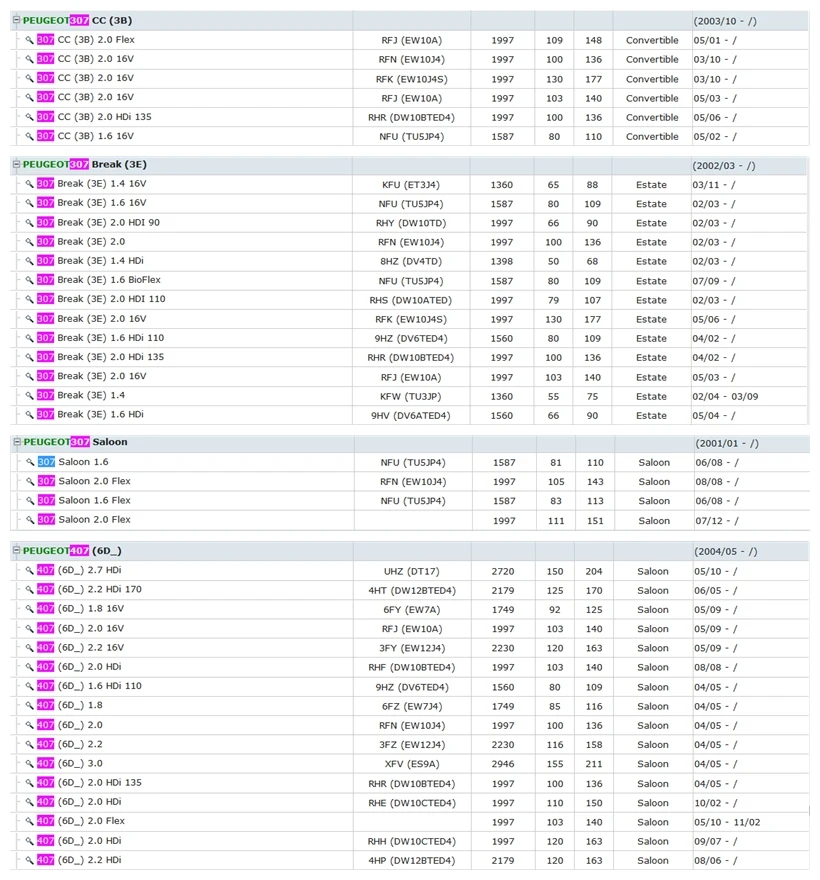Viewport: 820px width, 880px height.
Task: Click magnifier for 407 (6D_) 3.0
Action: pos(29,764)
